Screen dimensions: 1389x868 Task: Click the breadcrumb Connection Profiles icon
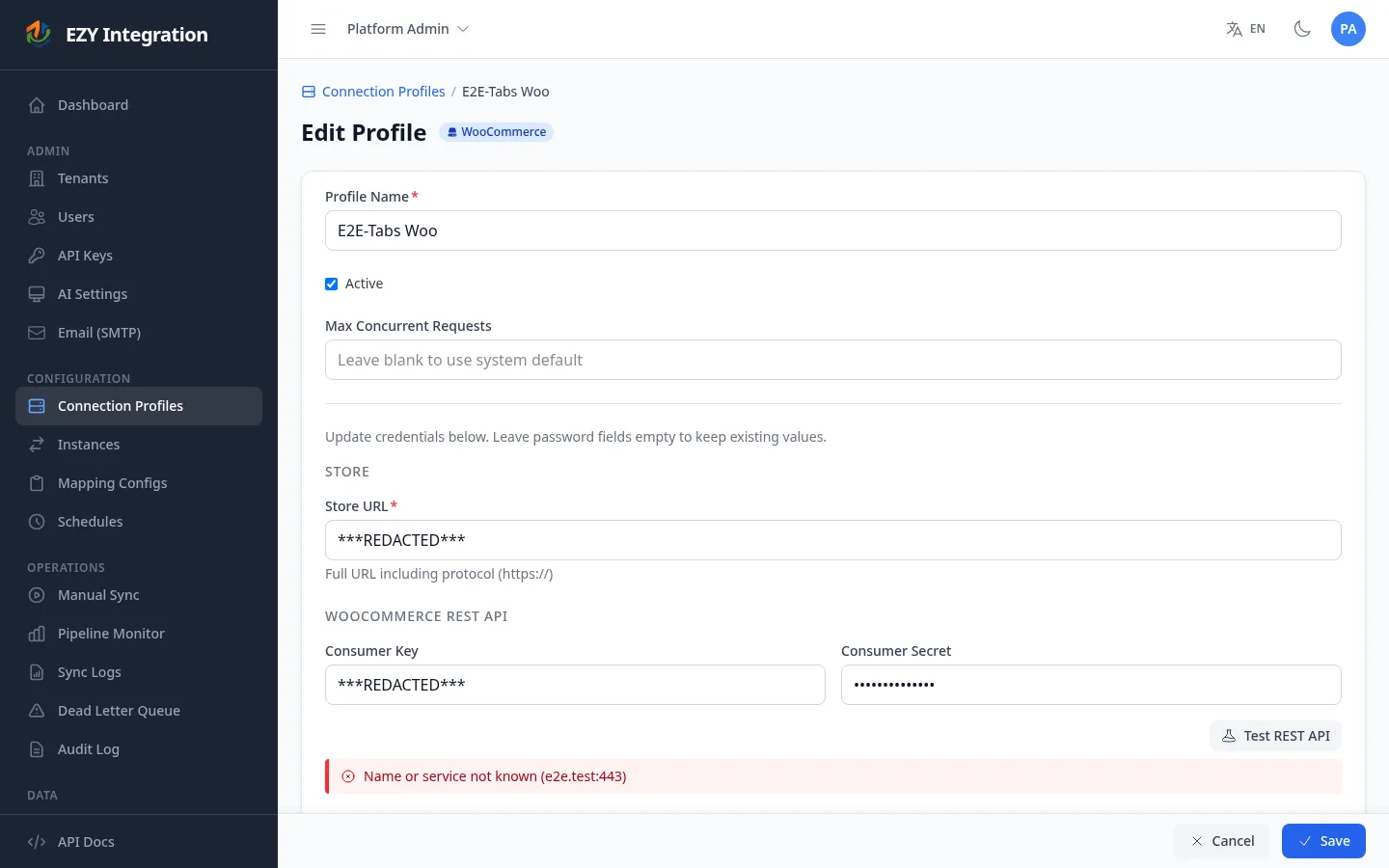309,92
